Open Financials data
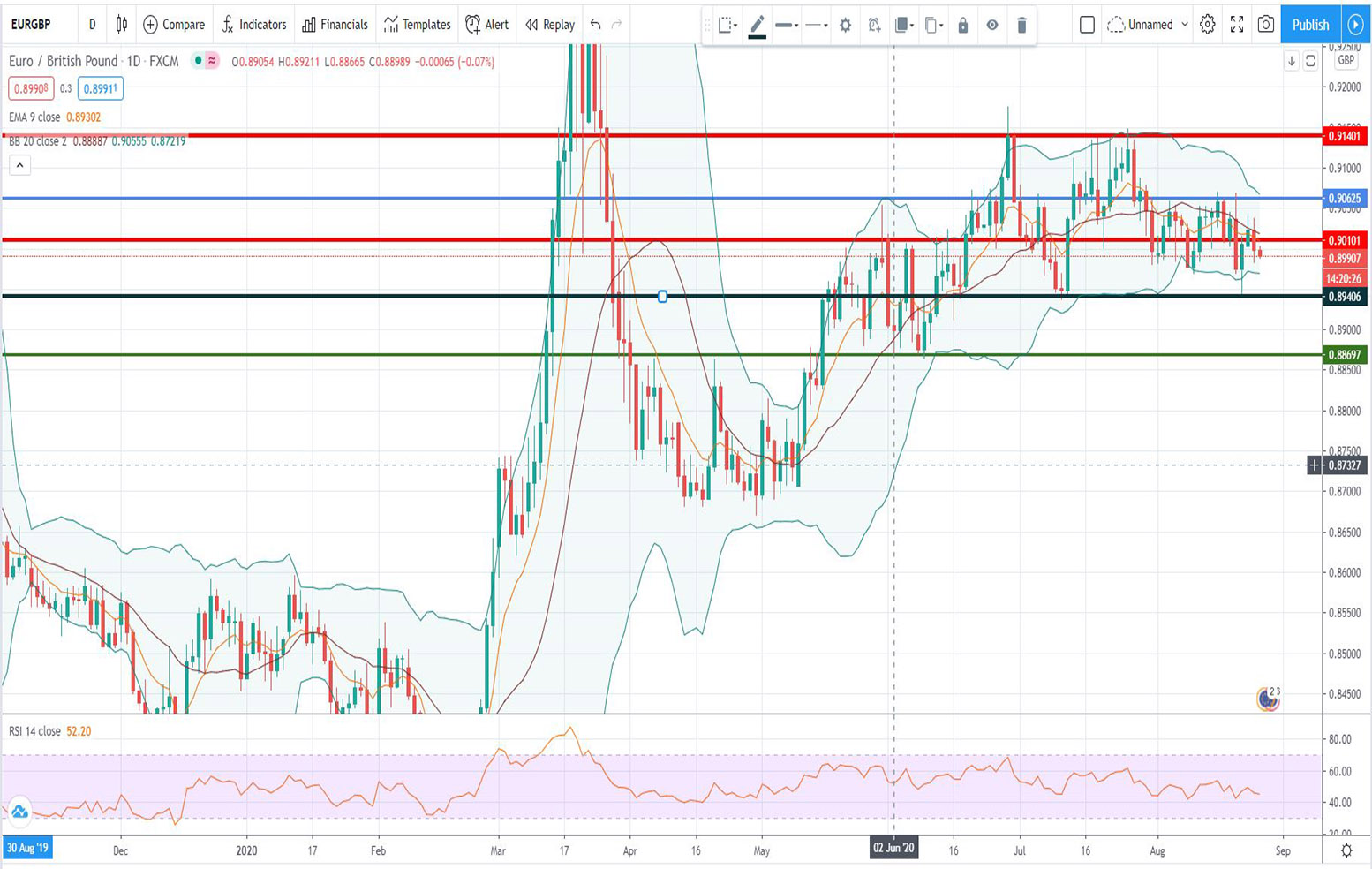 click(x=335, y=25)
